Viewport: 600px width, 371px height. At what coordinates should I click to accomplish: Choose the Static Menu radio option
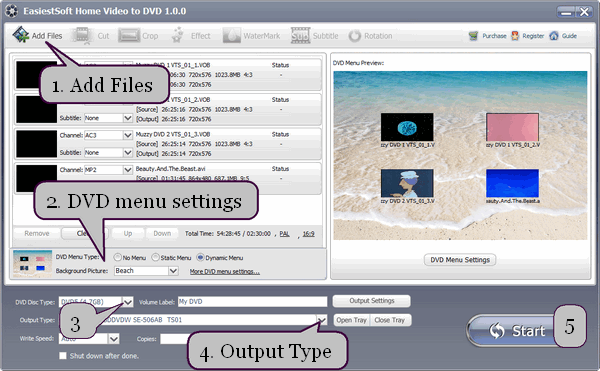coord(155,257)
